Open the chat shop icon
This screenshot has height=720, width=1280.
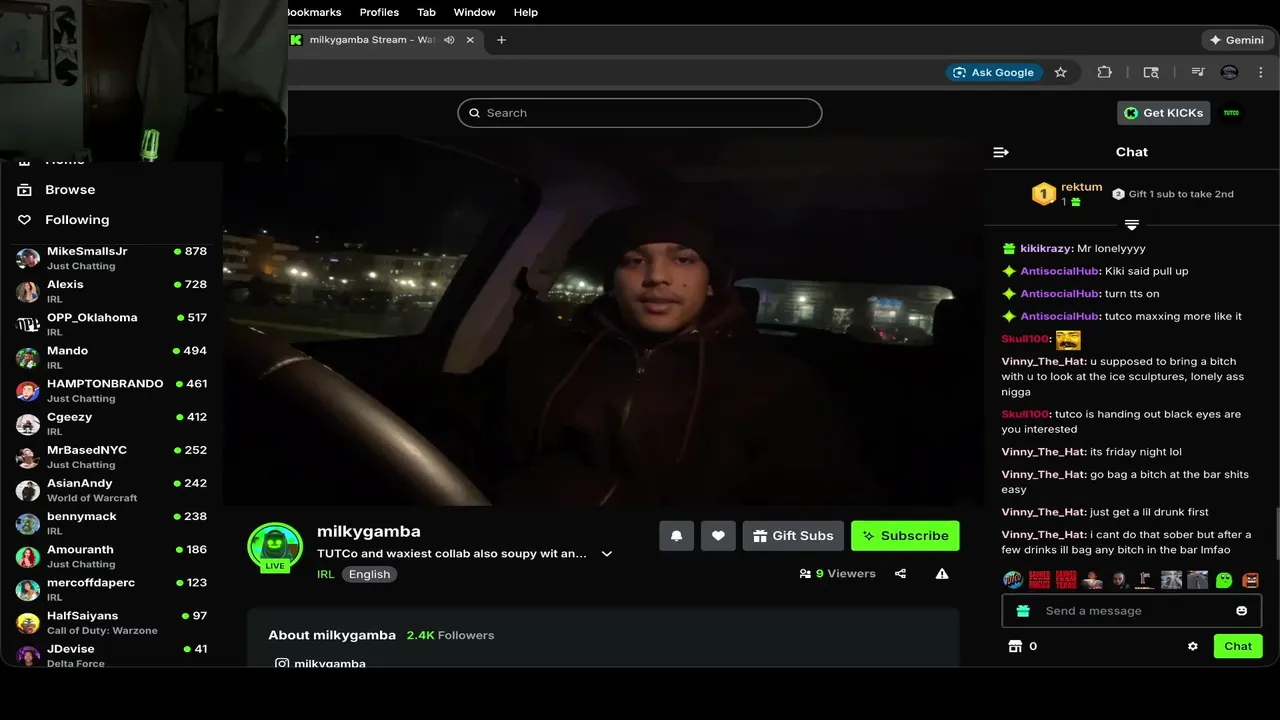click(1016, 646)
